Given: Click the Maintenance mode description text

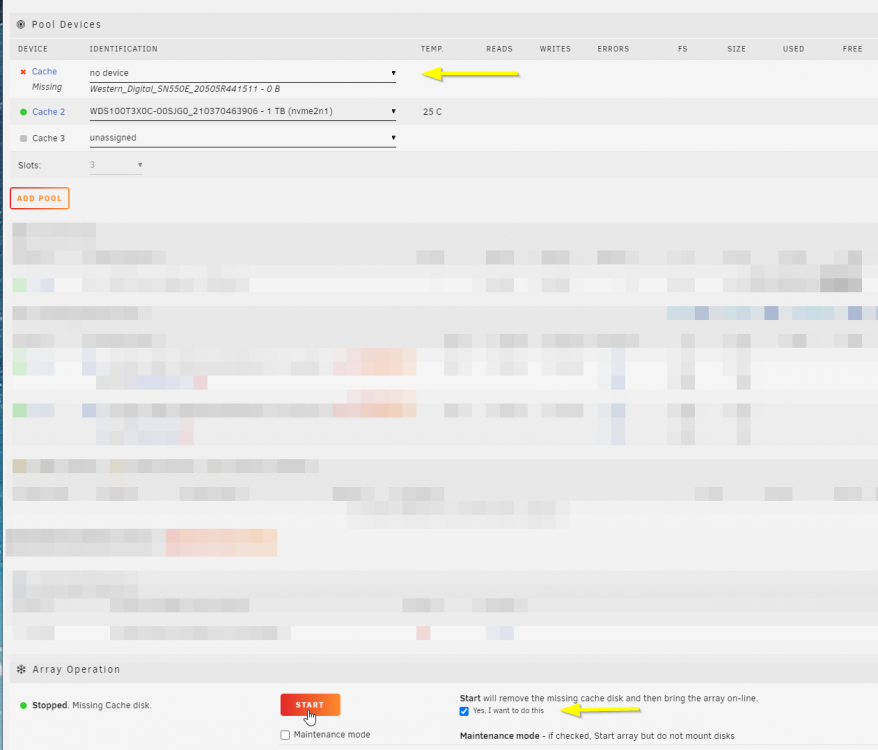Looking at the screenshot, I should coord(597,736).
